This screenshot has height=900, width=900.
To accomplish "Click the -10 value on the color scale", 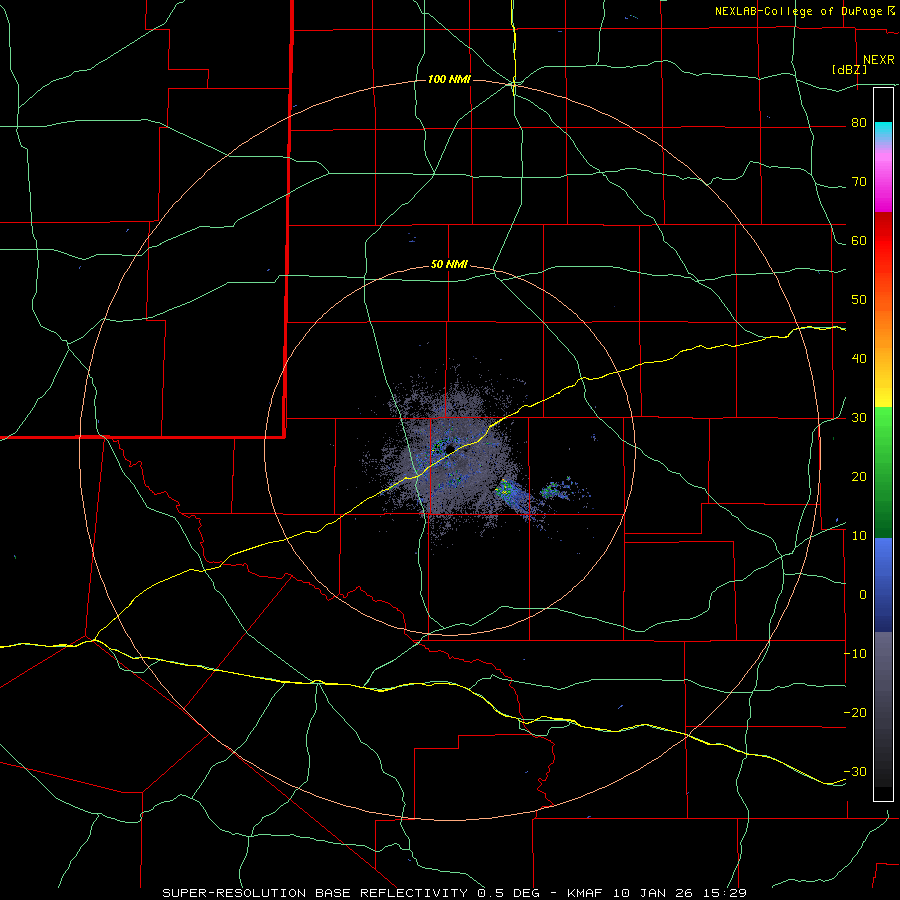I will pyautogui.click(x=855, y=654).
